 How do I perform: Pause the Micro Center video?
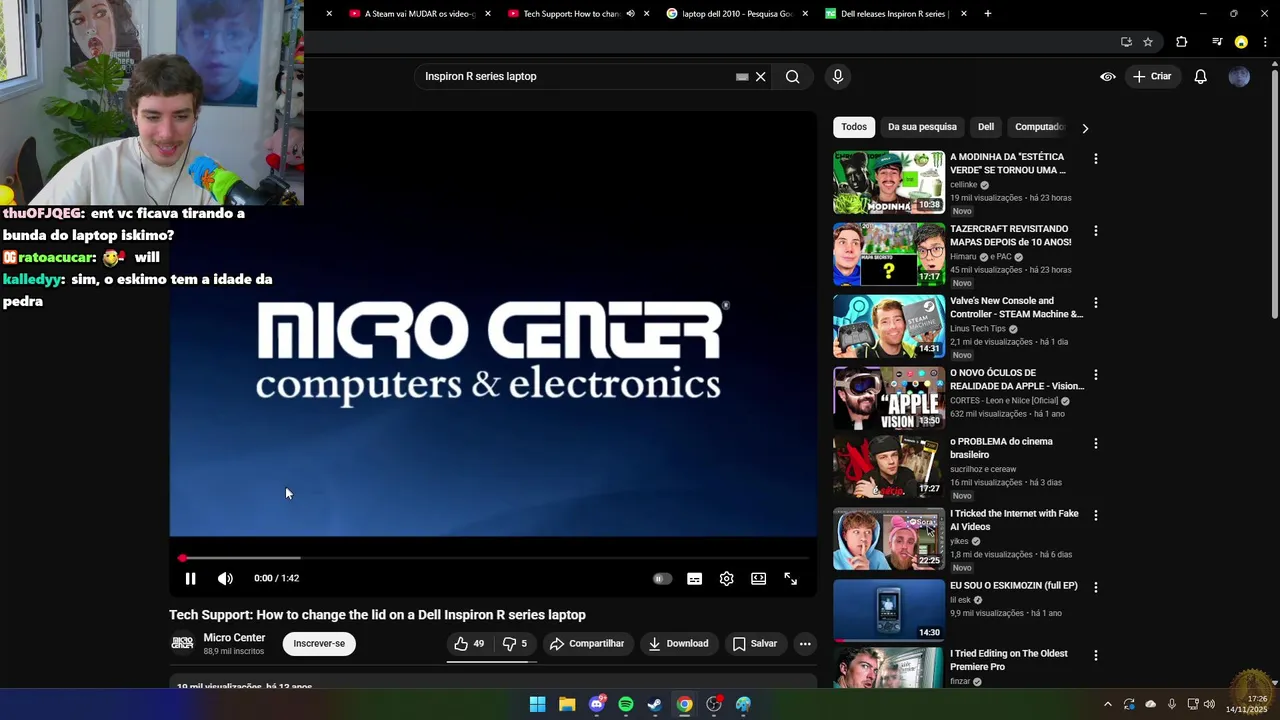(190, 578)
